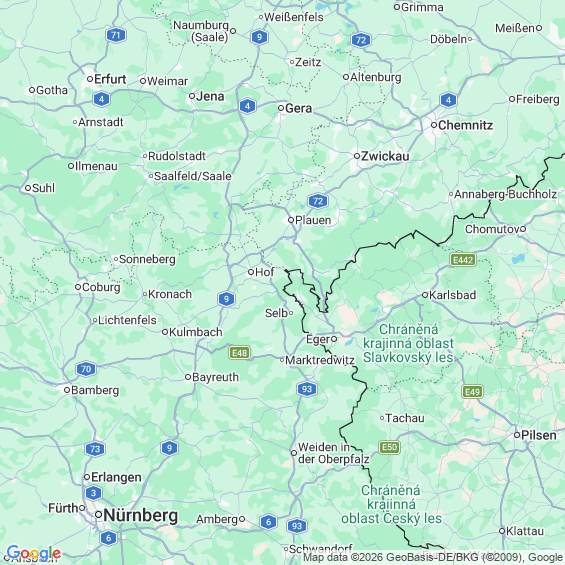
Task: Click the E48 route marker near Marktredwitz
Action: [240, 352]
